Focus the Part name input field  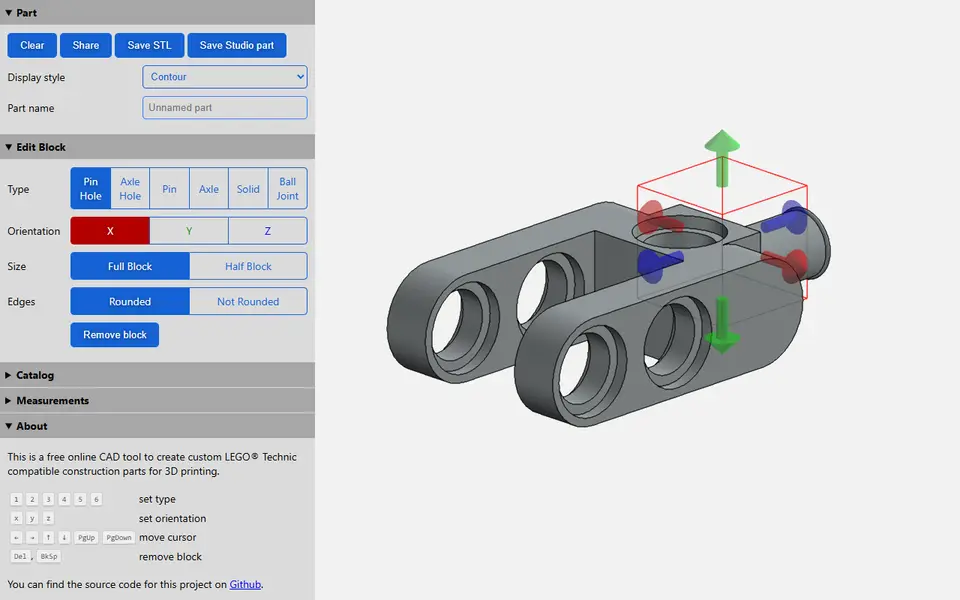(x=225, y=107)
